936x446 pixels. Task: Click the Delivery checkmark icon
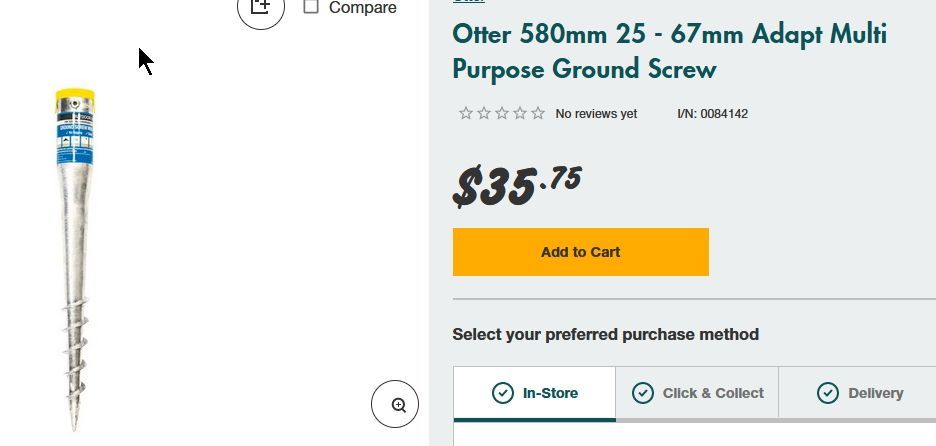tap(828, 393)
